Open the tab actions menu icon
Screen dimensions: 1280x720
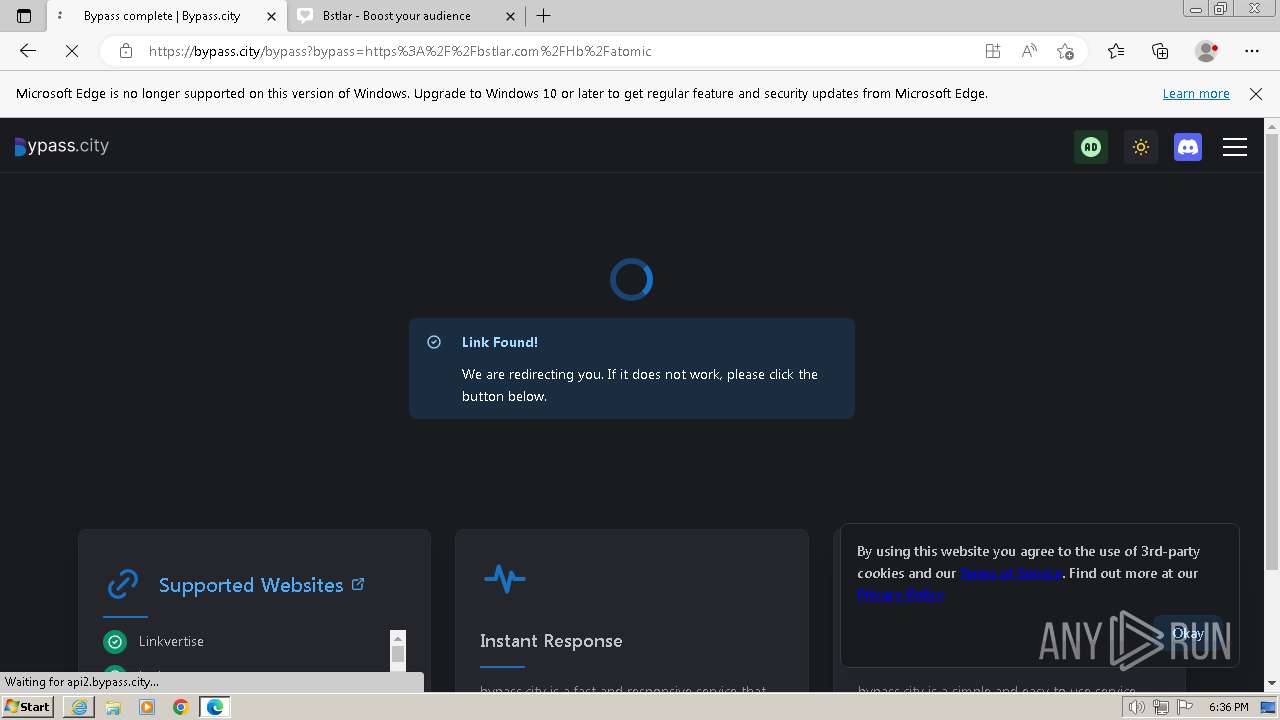tap(24, 16)
